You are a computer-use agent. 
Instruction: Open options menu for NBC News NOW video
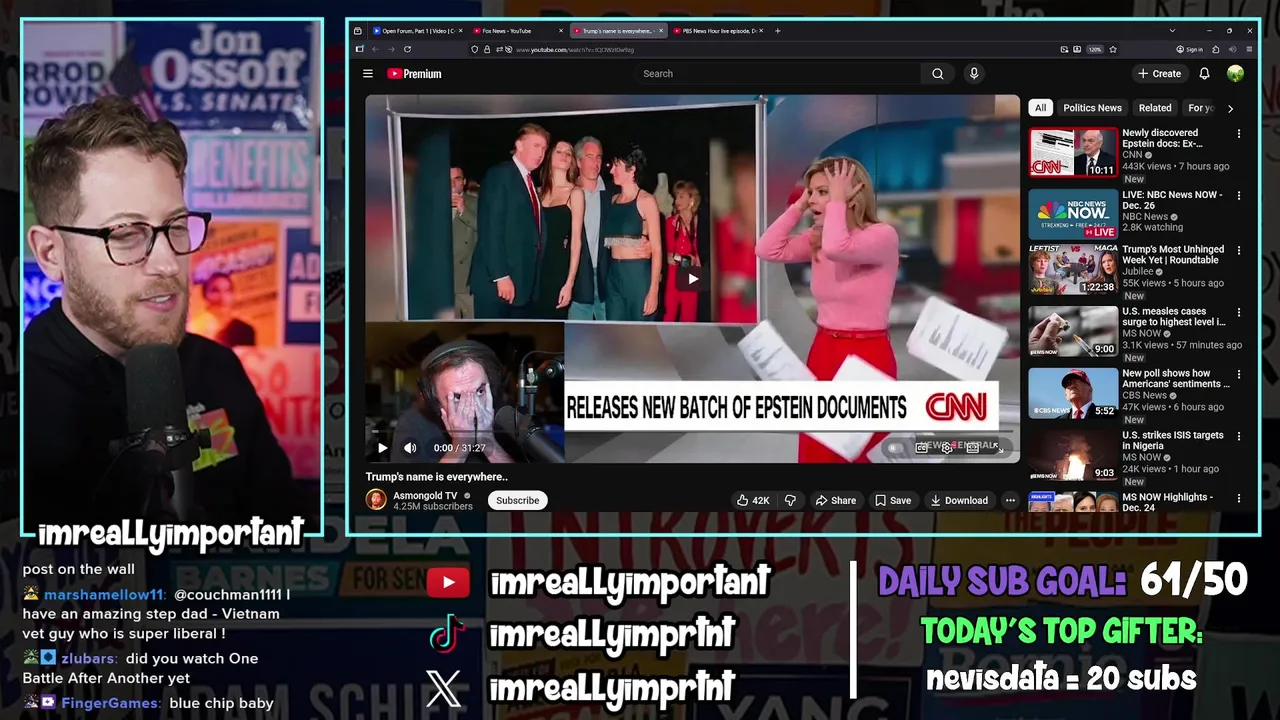(1239, 196)
